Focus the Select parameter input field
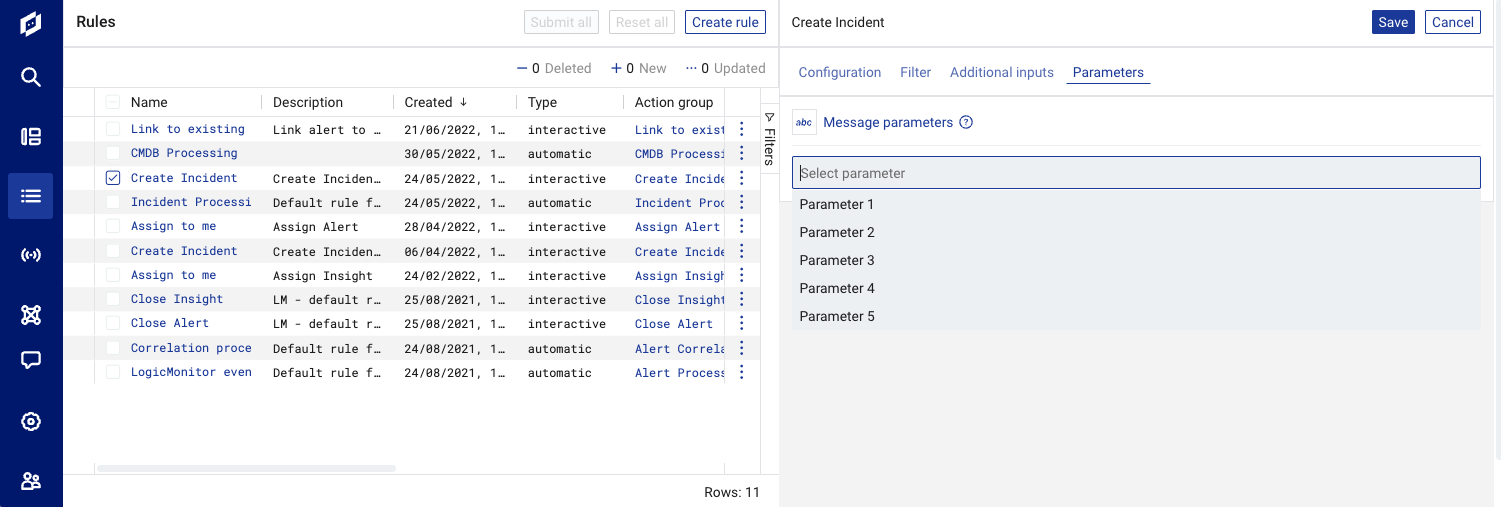The width and height of the screenshot is (1501, 507). pos(1136,173)
